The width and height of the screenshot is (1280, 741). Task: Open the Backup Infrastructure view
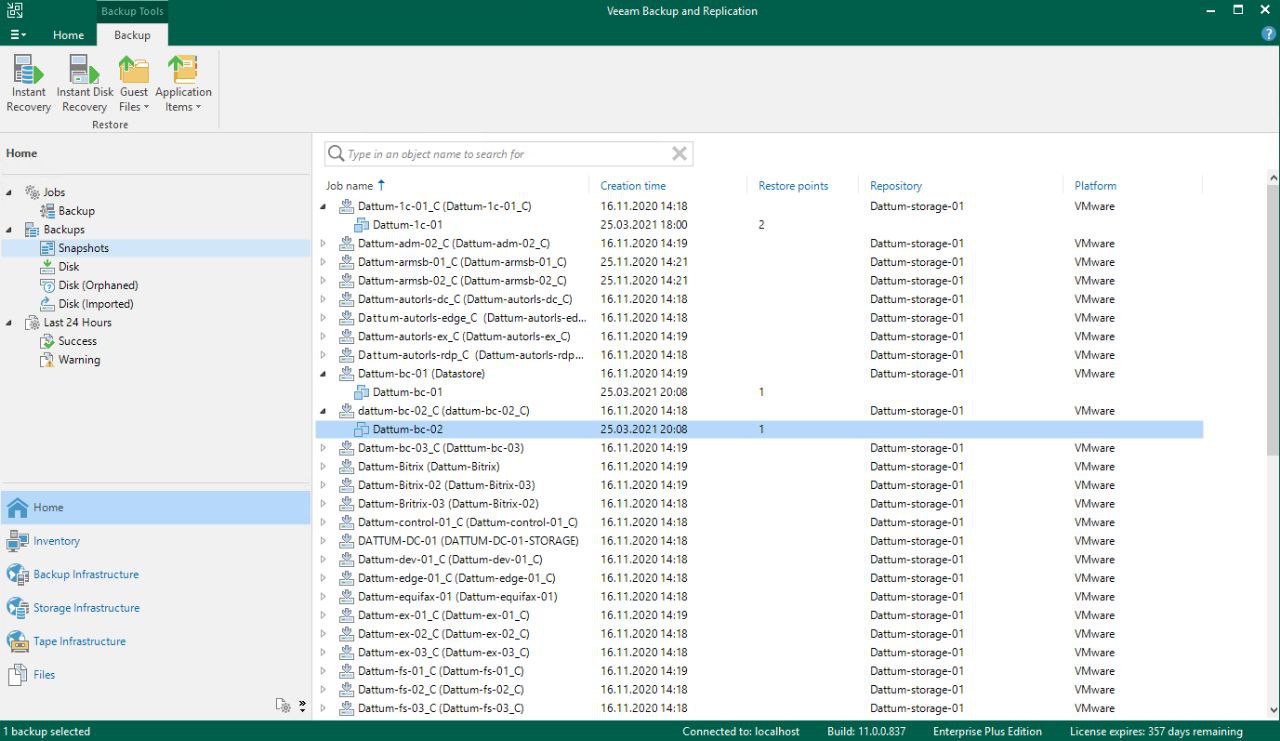[x=155, y=574]
